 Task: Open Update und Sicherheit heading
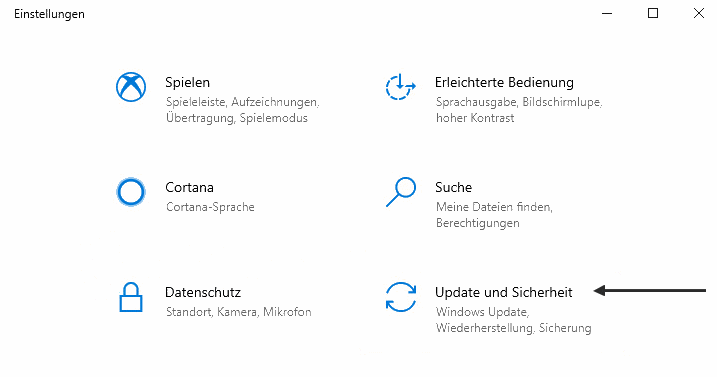pyautogui.click(x=503, y=292)
